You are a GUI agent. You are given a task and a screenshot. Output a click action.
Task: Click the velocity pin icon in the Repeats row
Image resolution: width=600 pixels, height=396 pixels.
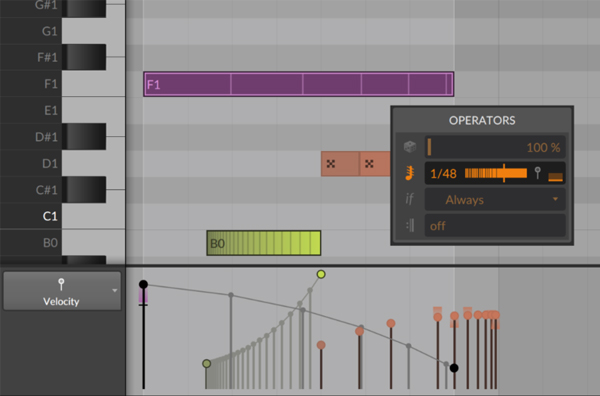(x=538, y=173)
